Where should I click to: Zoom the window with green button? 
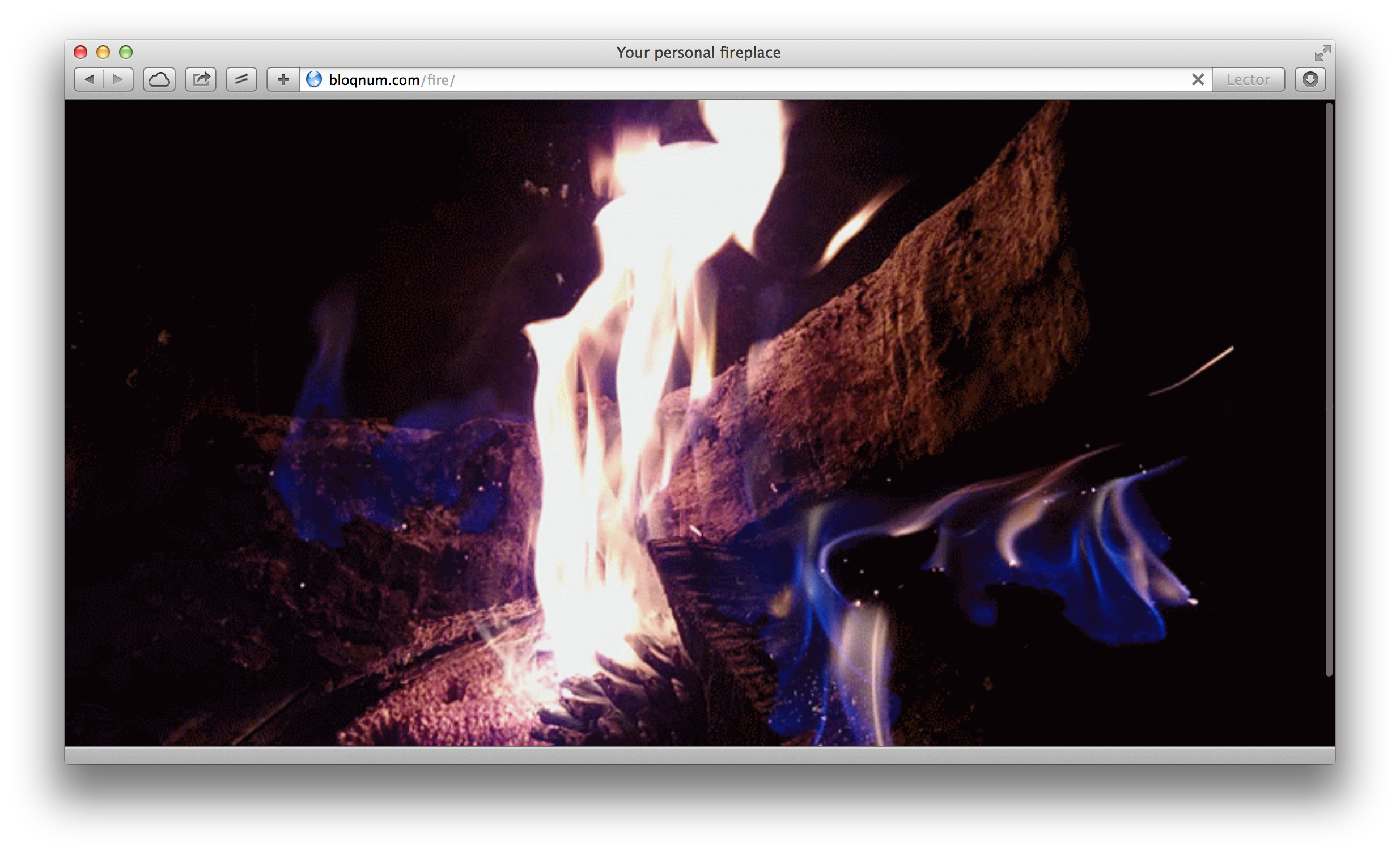[126, 52]
